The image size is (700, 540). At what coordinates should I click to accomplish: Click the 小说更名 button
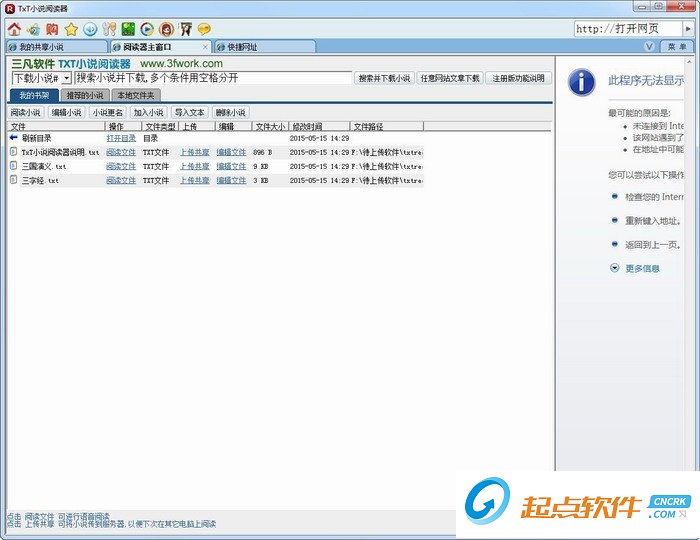tap(108, 112)
